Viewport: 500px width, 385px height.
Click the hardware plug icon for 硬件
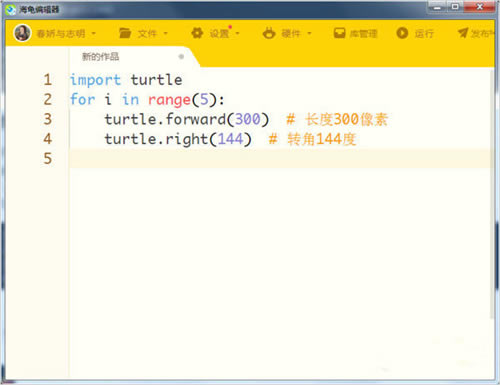click(x=269, y=33)
